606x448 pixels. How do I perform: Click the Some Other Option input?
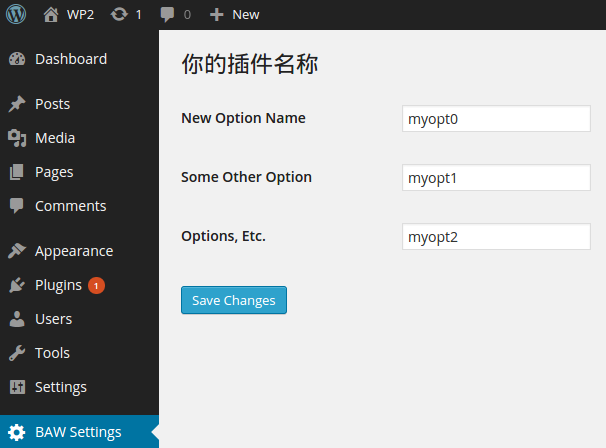pos(495,178)
